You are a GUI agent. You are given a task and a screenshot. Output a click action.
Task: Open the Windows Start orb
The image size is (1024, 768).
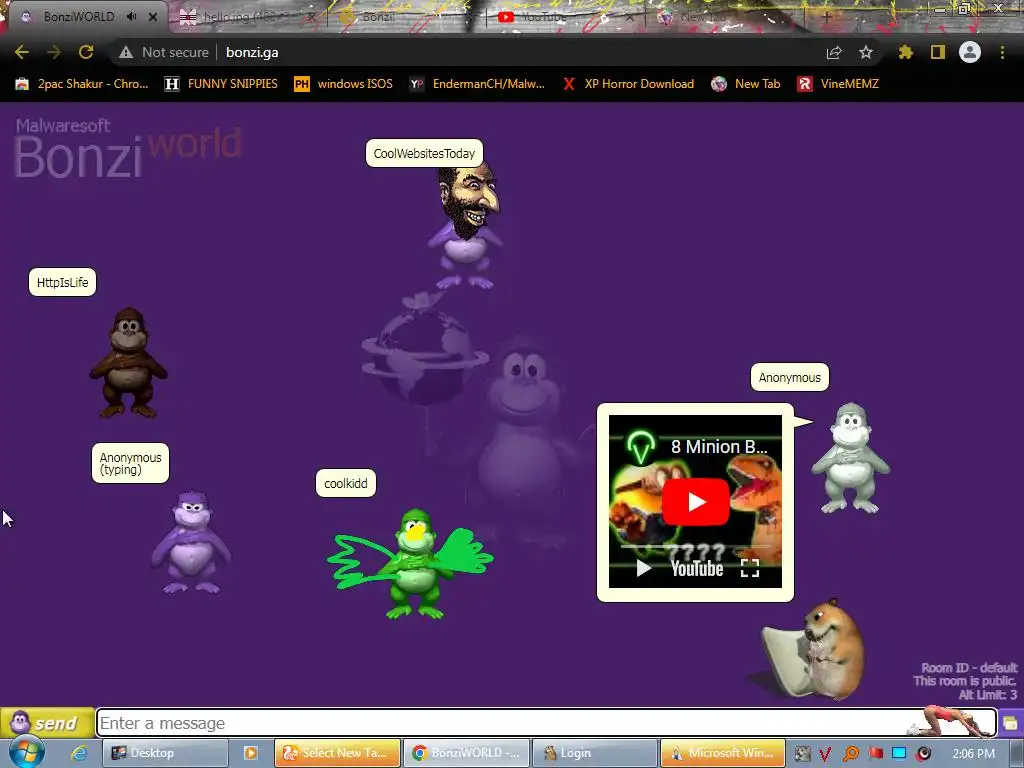(27, 752)
